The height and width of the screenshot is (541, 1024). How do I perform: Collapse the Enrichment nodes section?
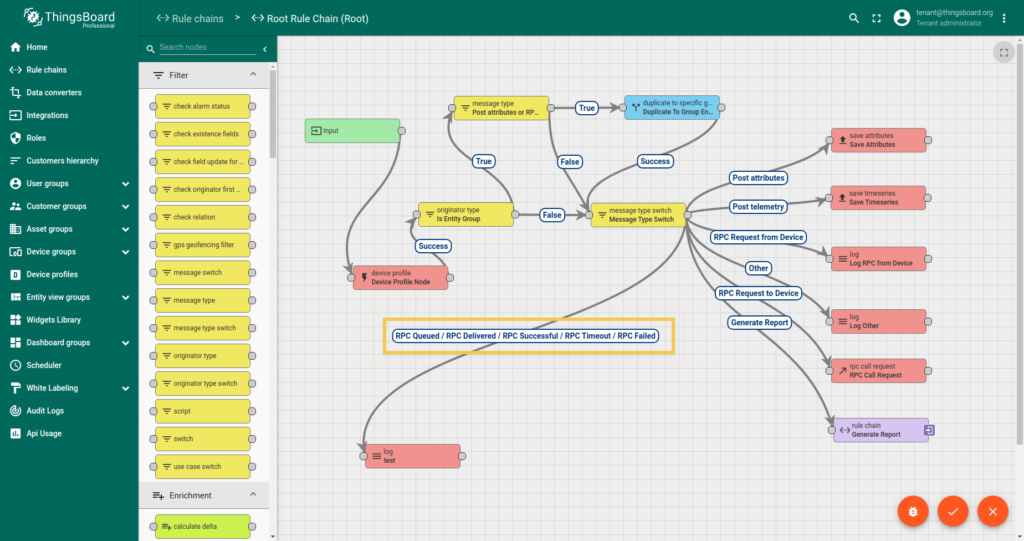[253, 495]
